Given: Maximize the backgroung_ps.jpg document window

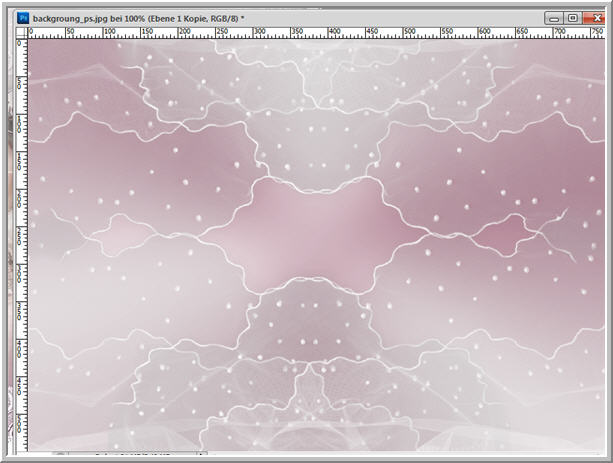Looking at the screenshot, I should [573, 18].
